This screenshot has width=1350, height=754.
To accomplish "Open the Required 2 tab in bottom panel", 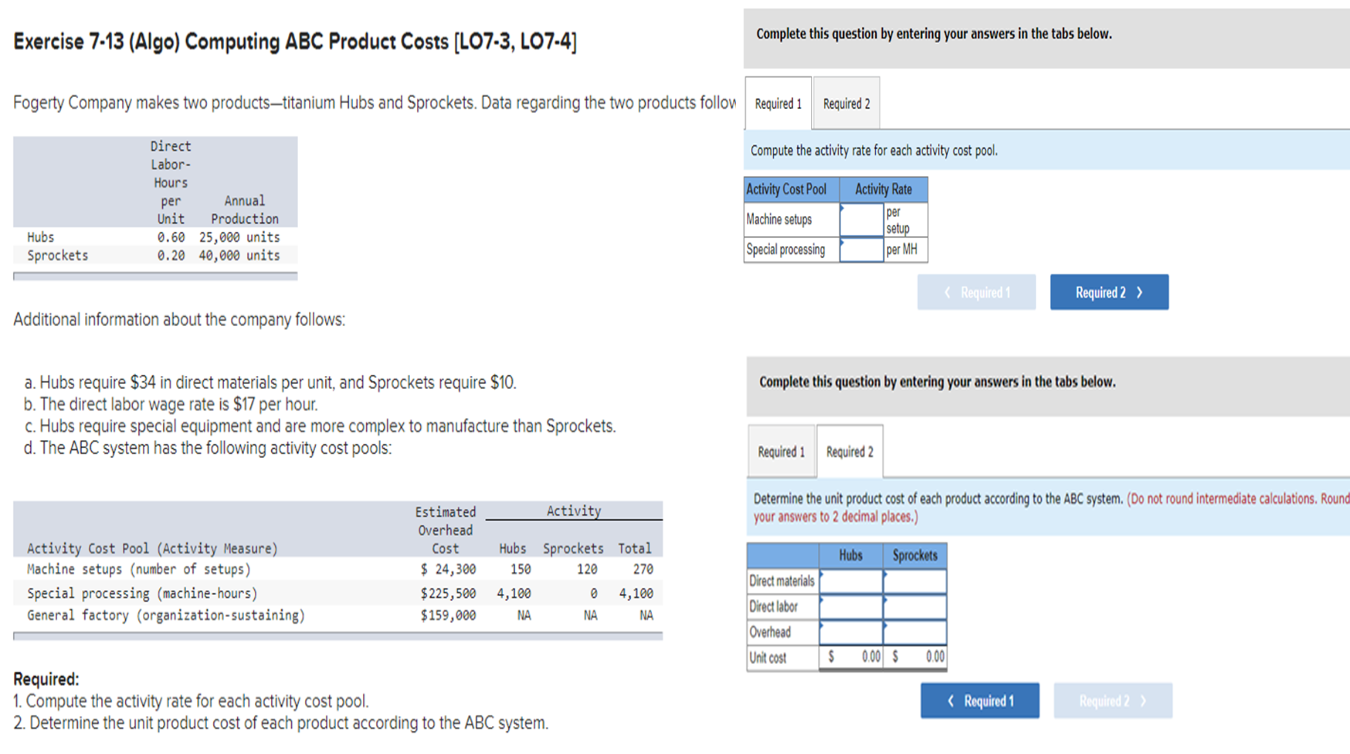I will (849, 450).
